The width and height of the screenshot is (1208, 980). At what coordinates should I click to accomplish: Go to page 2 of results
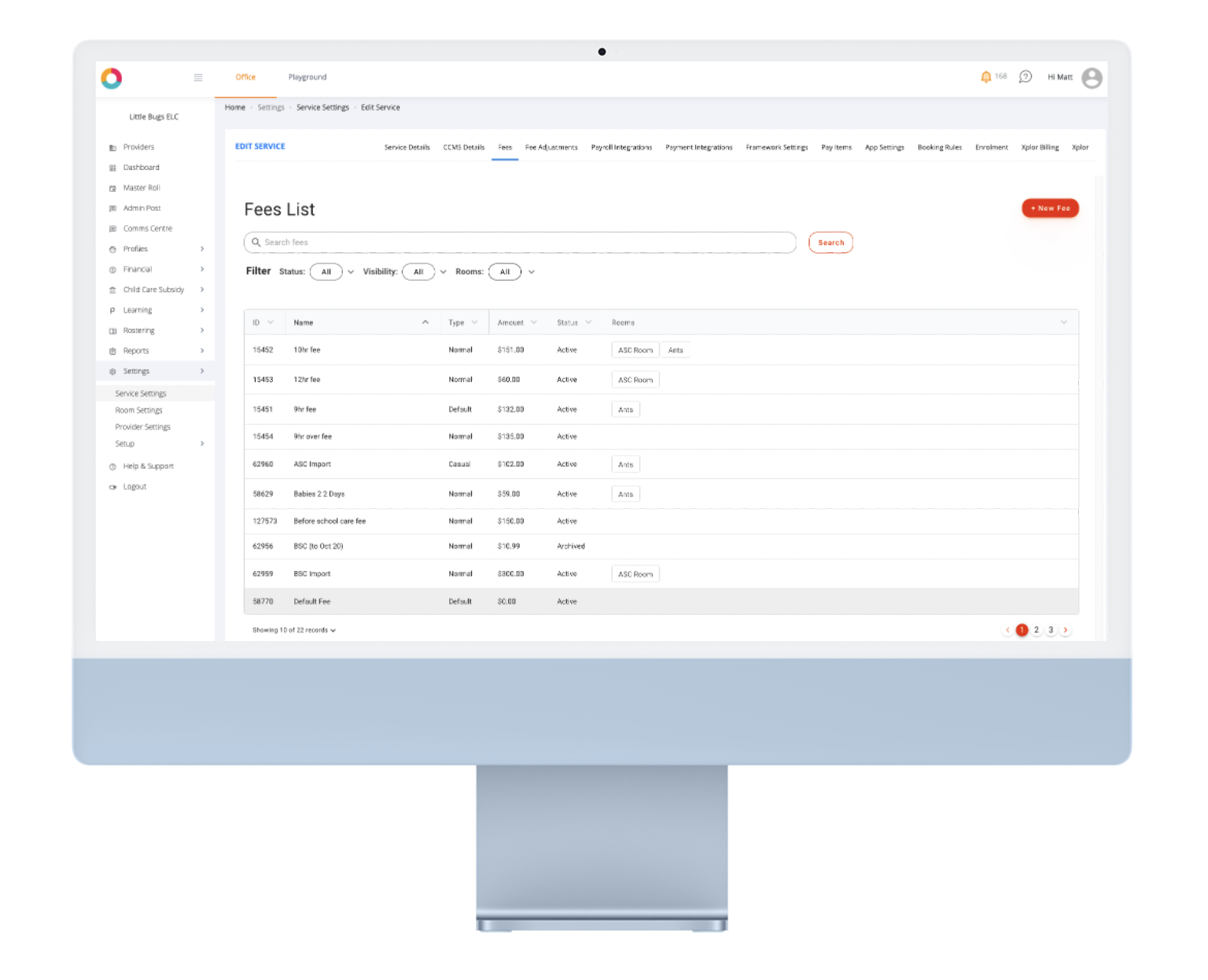coord(1037,630)
